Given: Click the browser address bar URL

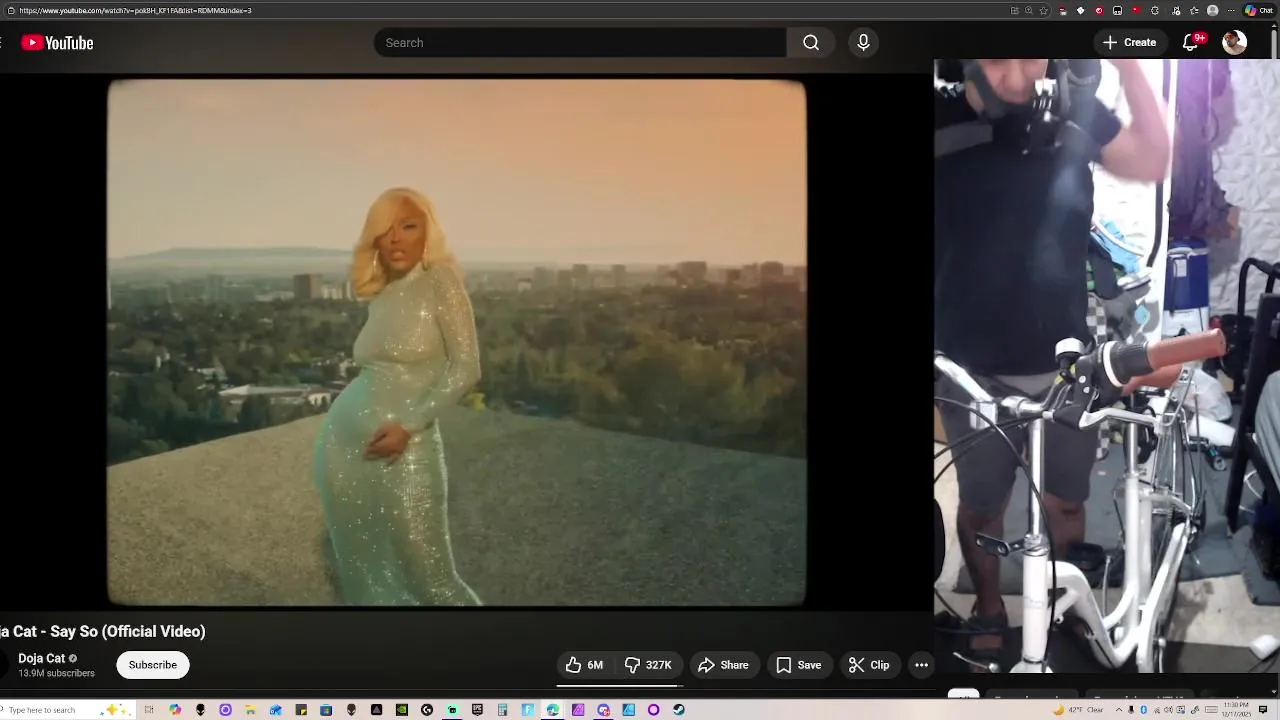Looking at the screenshot, I should (x=135, y=10).
